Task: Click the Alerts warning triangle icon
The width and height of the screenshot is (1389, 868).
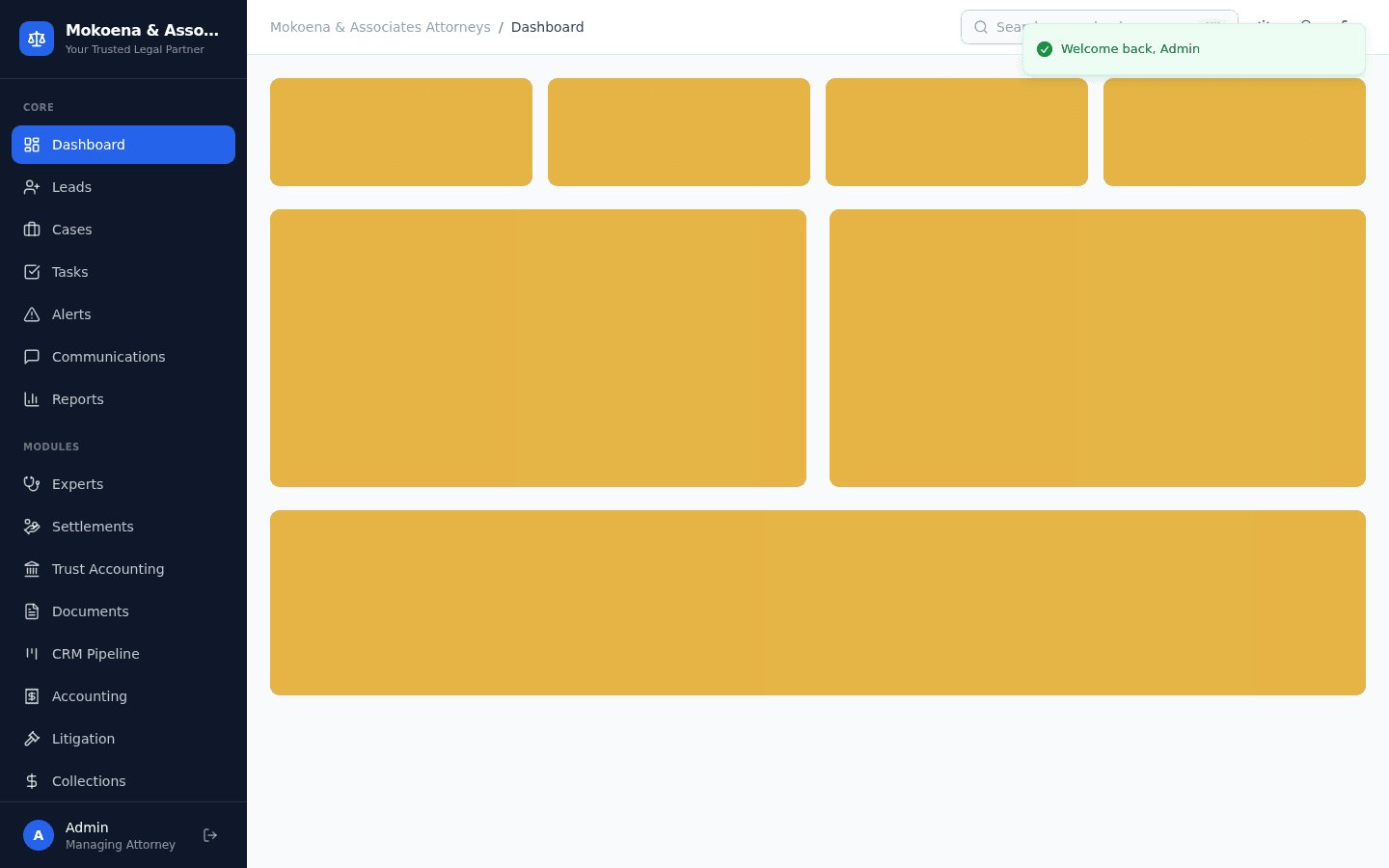Action: [x=32, y=314]
